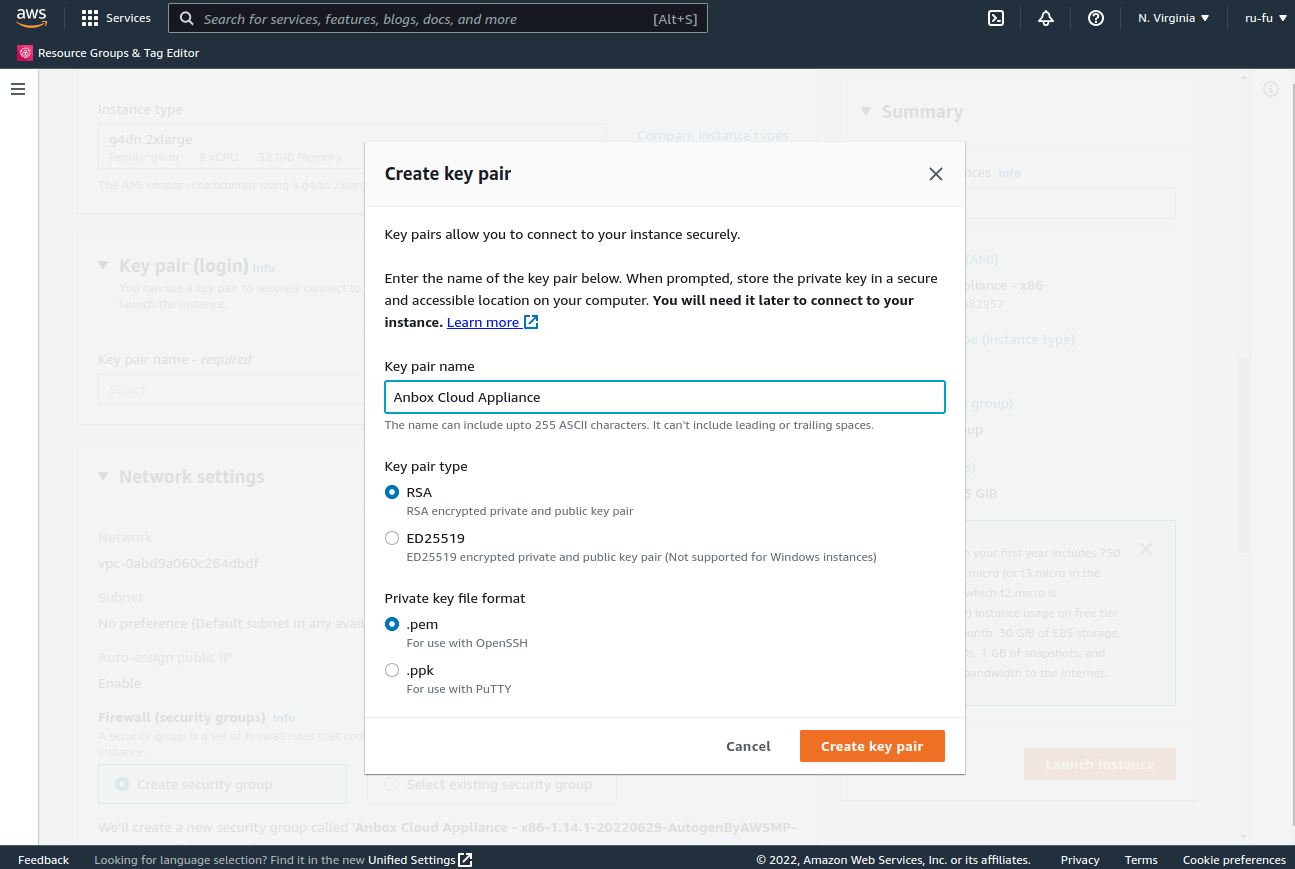Open the N. Virginia region dropdown
Screen dimensions: 1295x869
[x=1171, y=17]
